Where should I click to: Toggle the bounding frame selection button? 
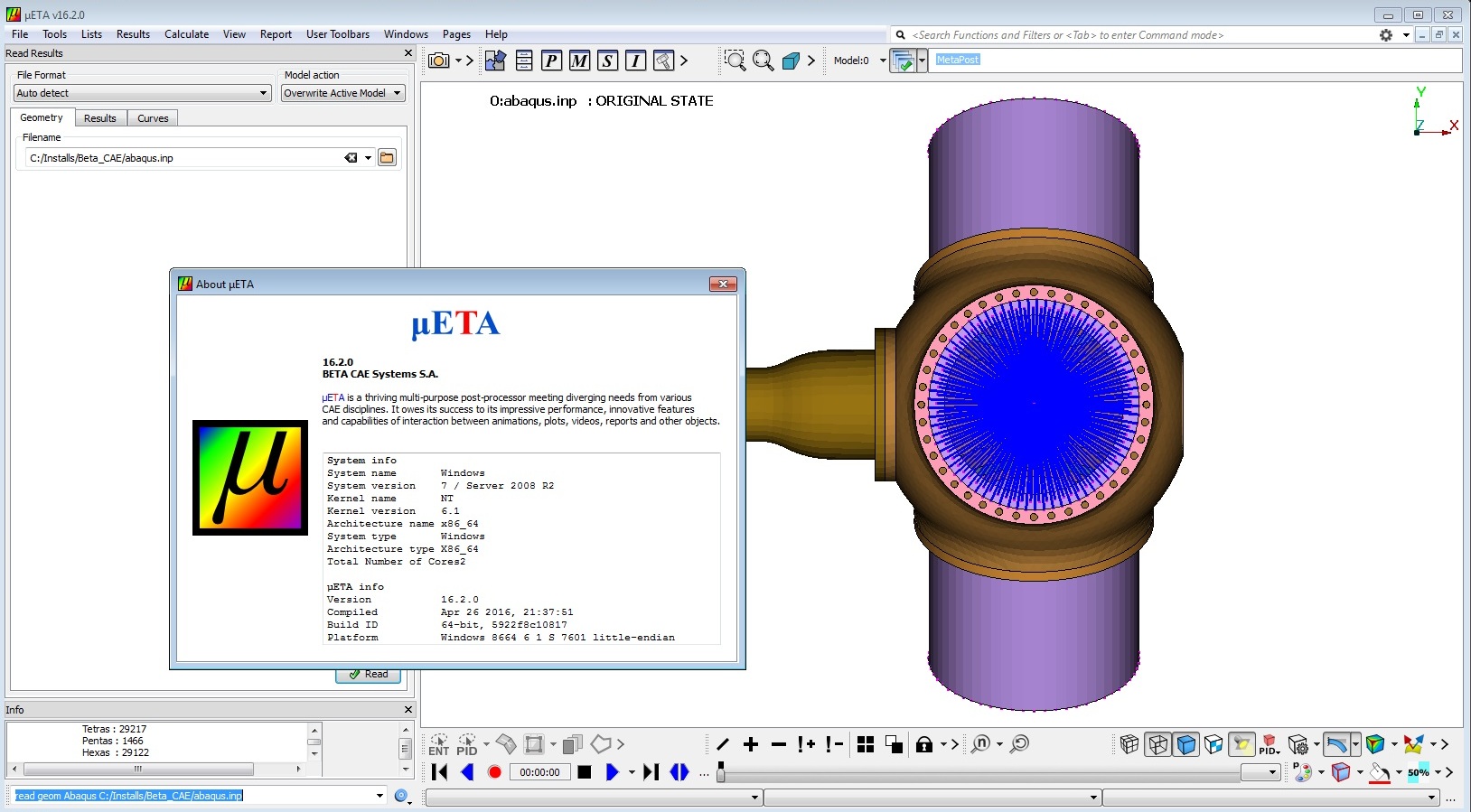534,744
